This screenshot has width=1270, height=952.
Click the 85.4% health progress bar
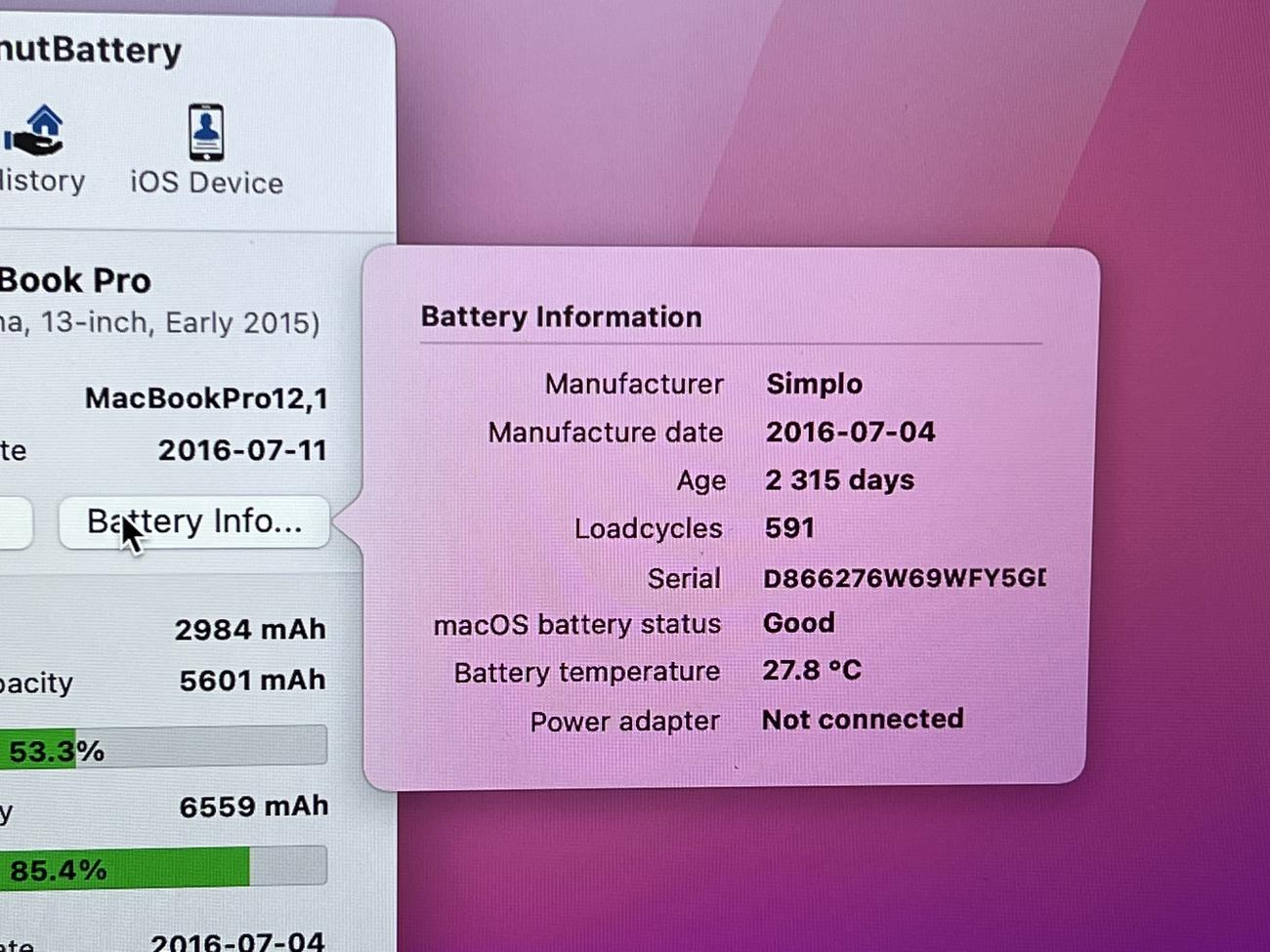[163, 866]
